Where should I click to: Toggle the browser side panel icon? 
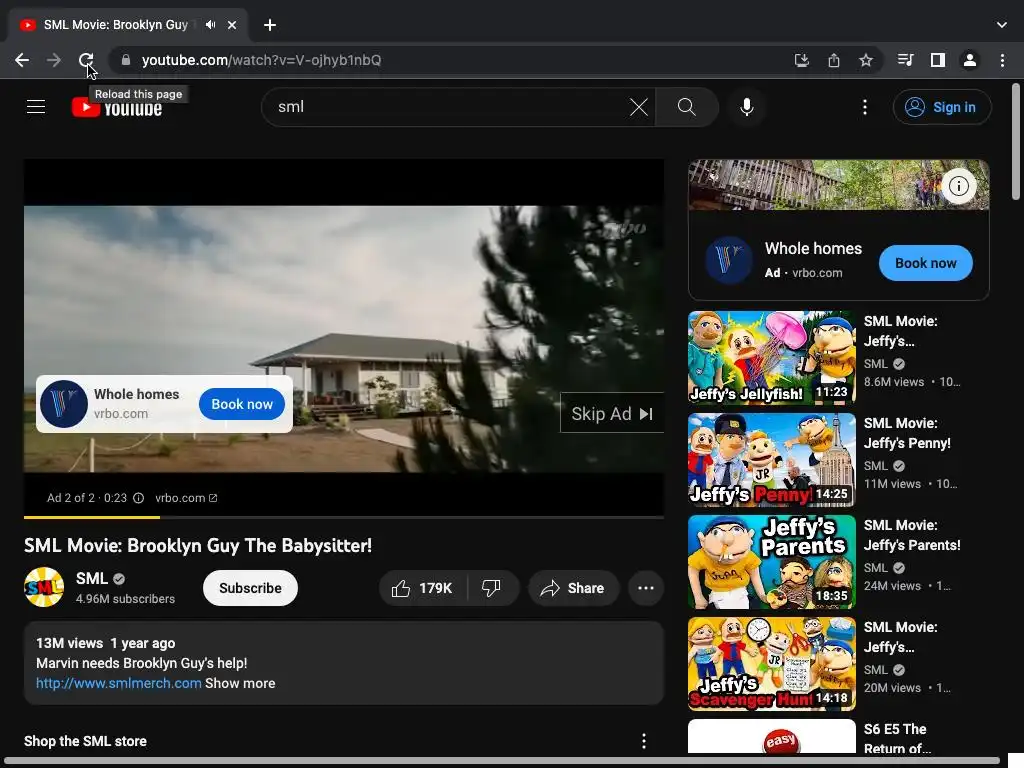pyautogui.click(x=938, y=60)
